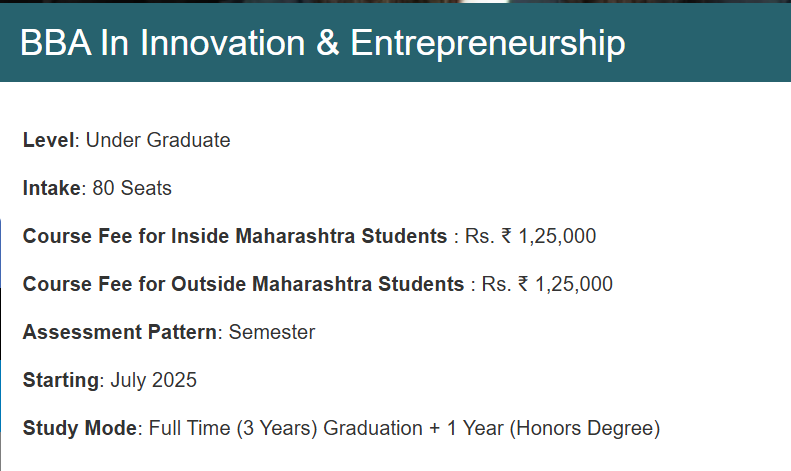Click Course Fee for Outside Maharashtra Students label
The height and width of the screenshot is (471, 791).
(243, 284)
